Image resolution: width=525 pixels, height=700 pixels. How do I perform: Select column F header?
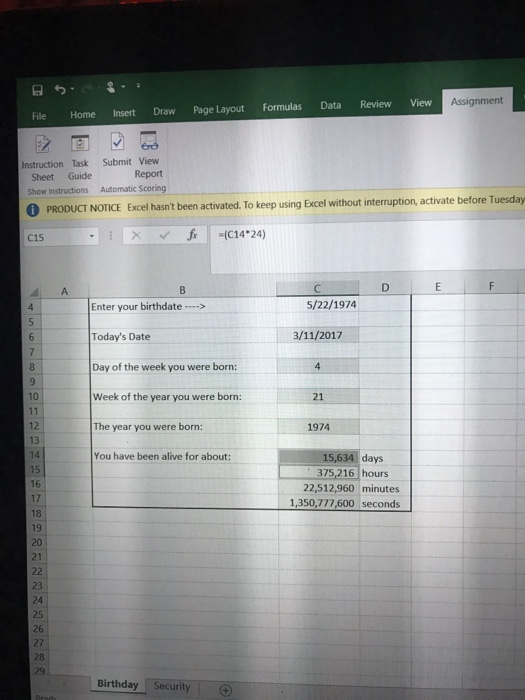coord(491,286)
